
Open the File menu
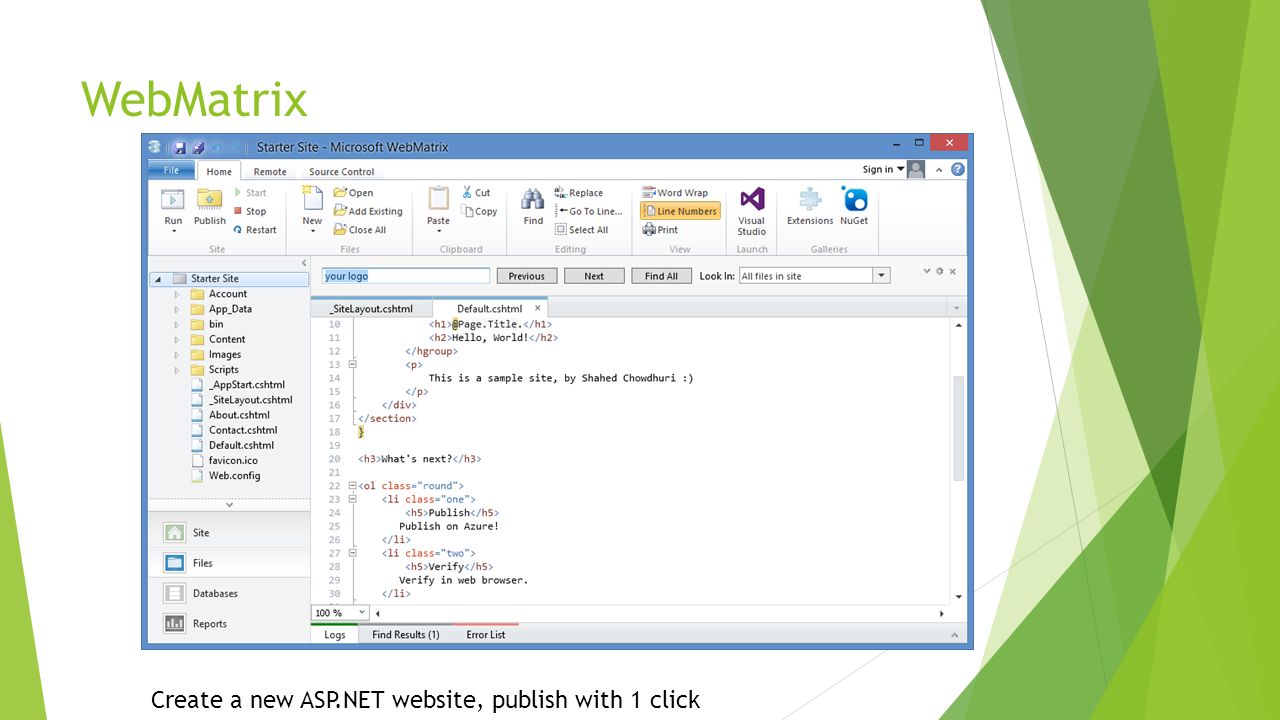171,170
